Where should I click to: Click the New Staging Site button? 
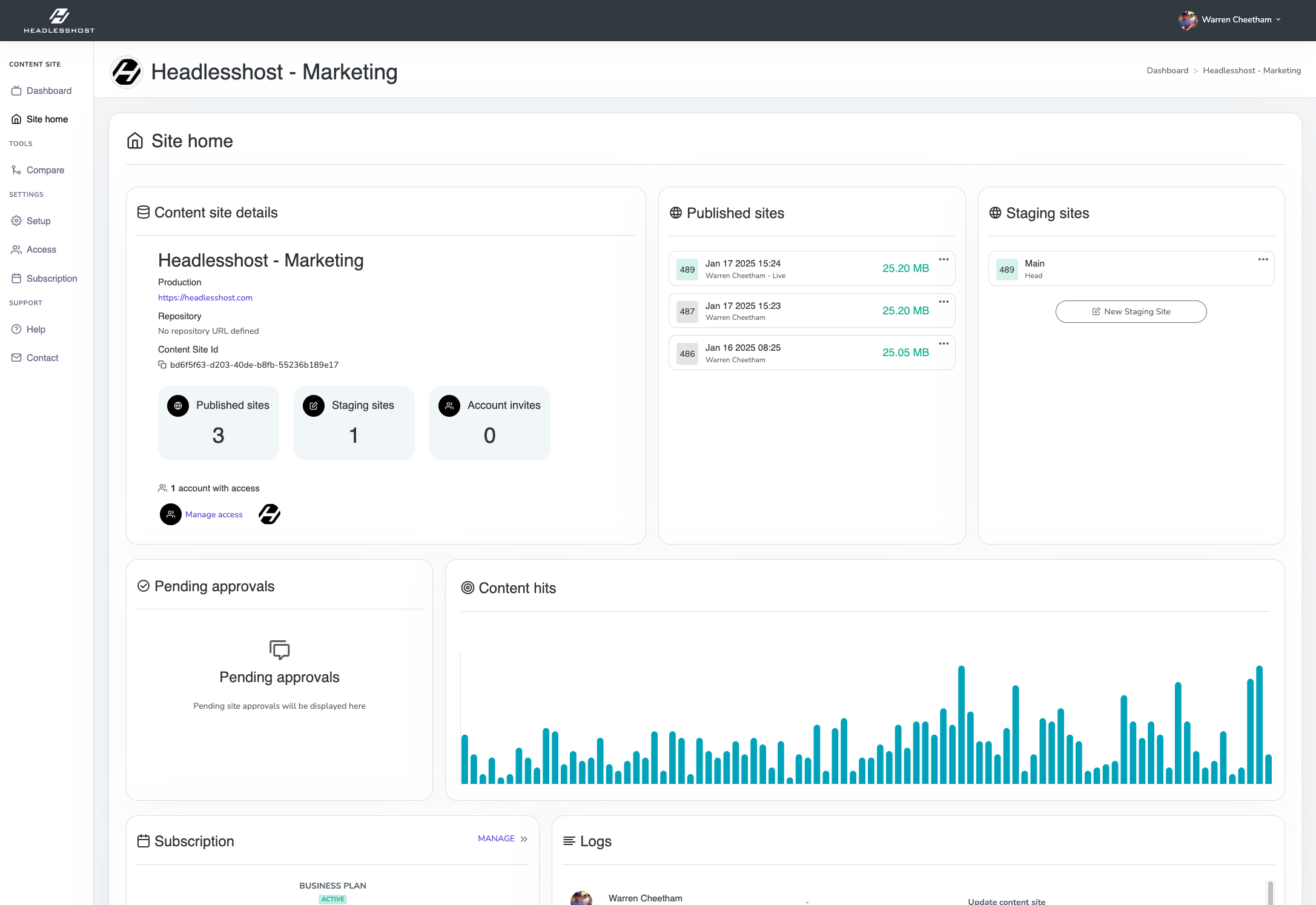click(1131, 311)
